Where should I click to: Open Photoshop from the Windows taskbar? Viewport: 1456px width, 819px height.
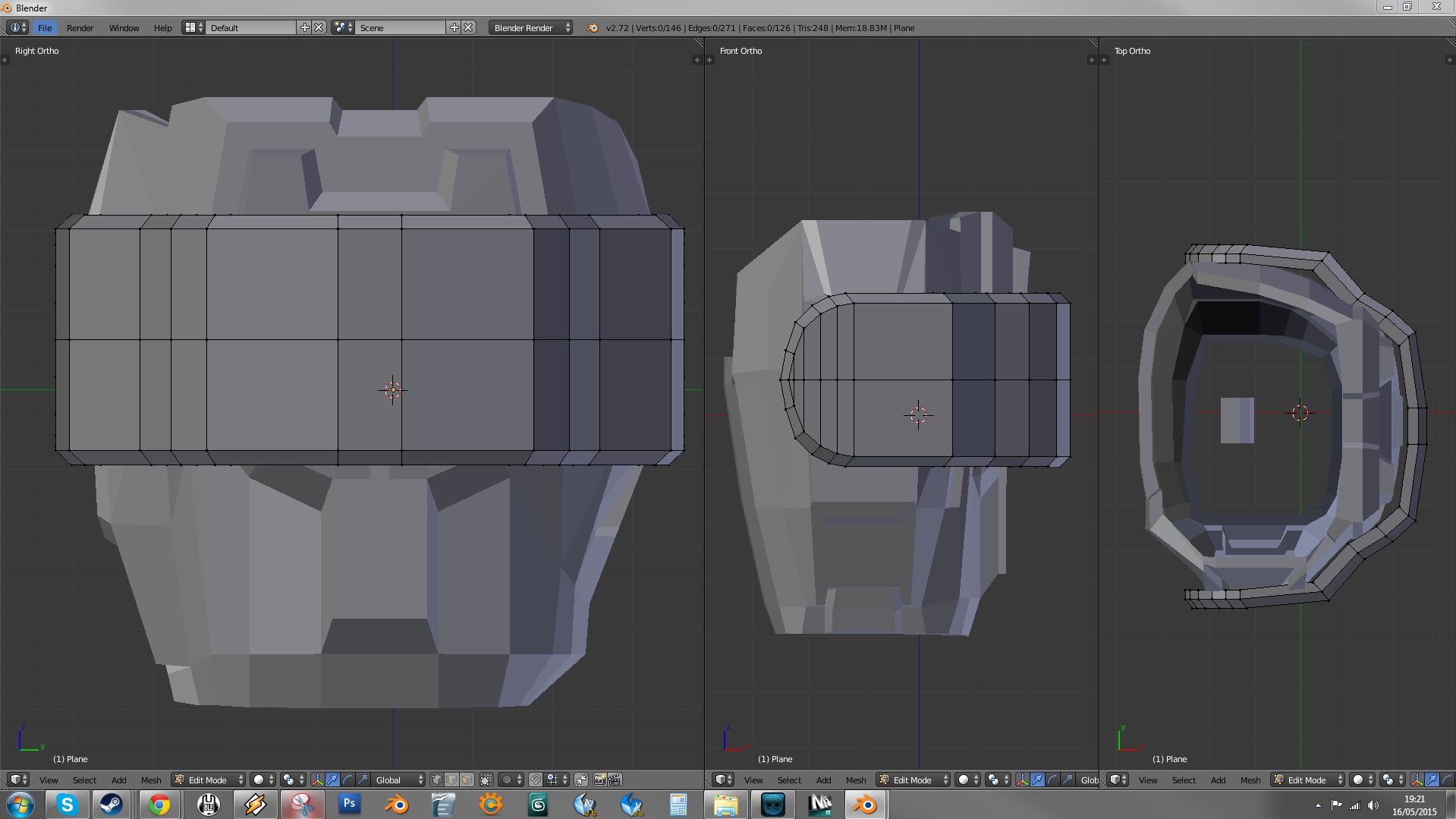349,804
